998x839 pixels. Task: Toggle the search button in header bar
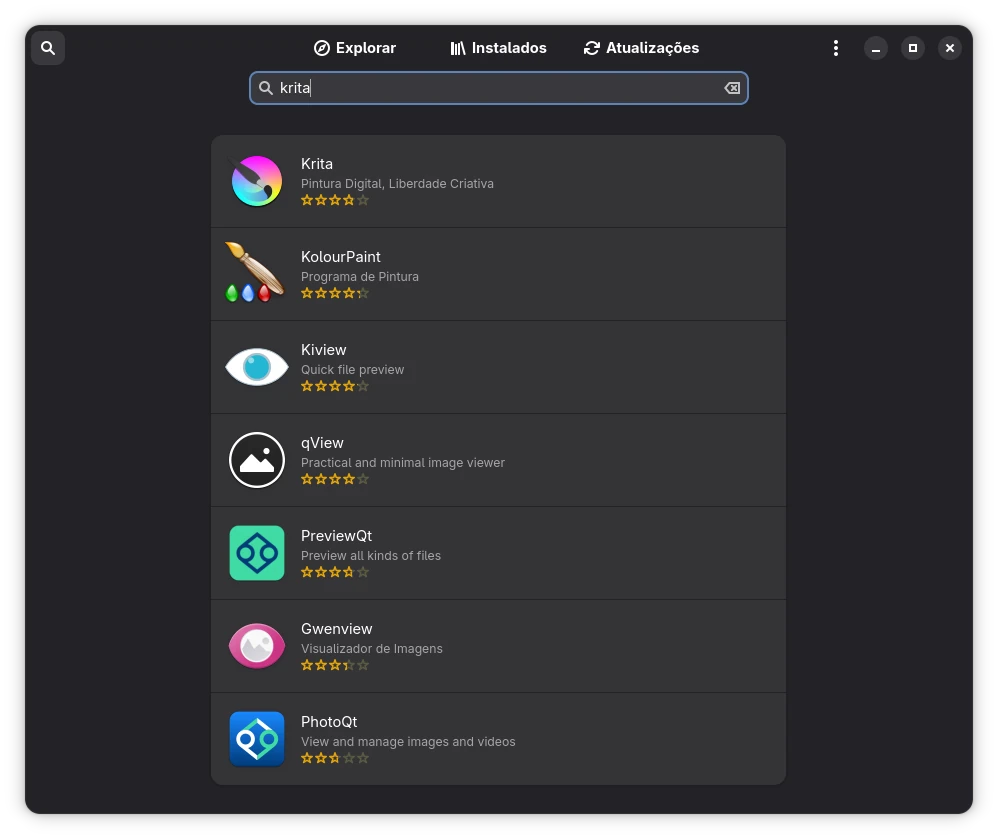coord(48,48)
